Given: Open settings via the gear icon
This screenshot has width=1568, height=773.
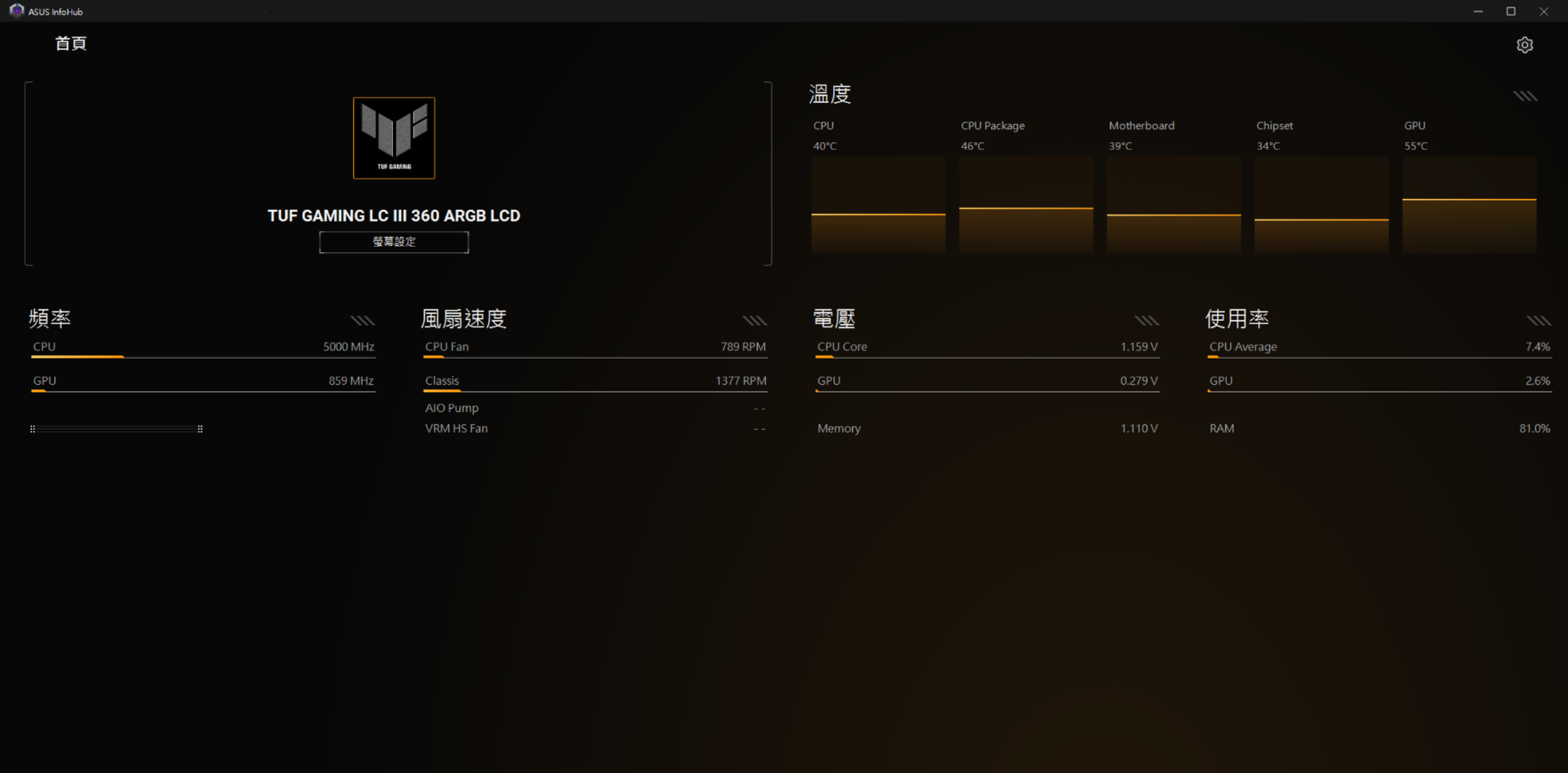Looking at the screenshot, I should pos(1525,45).
